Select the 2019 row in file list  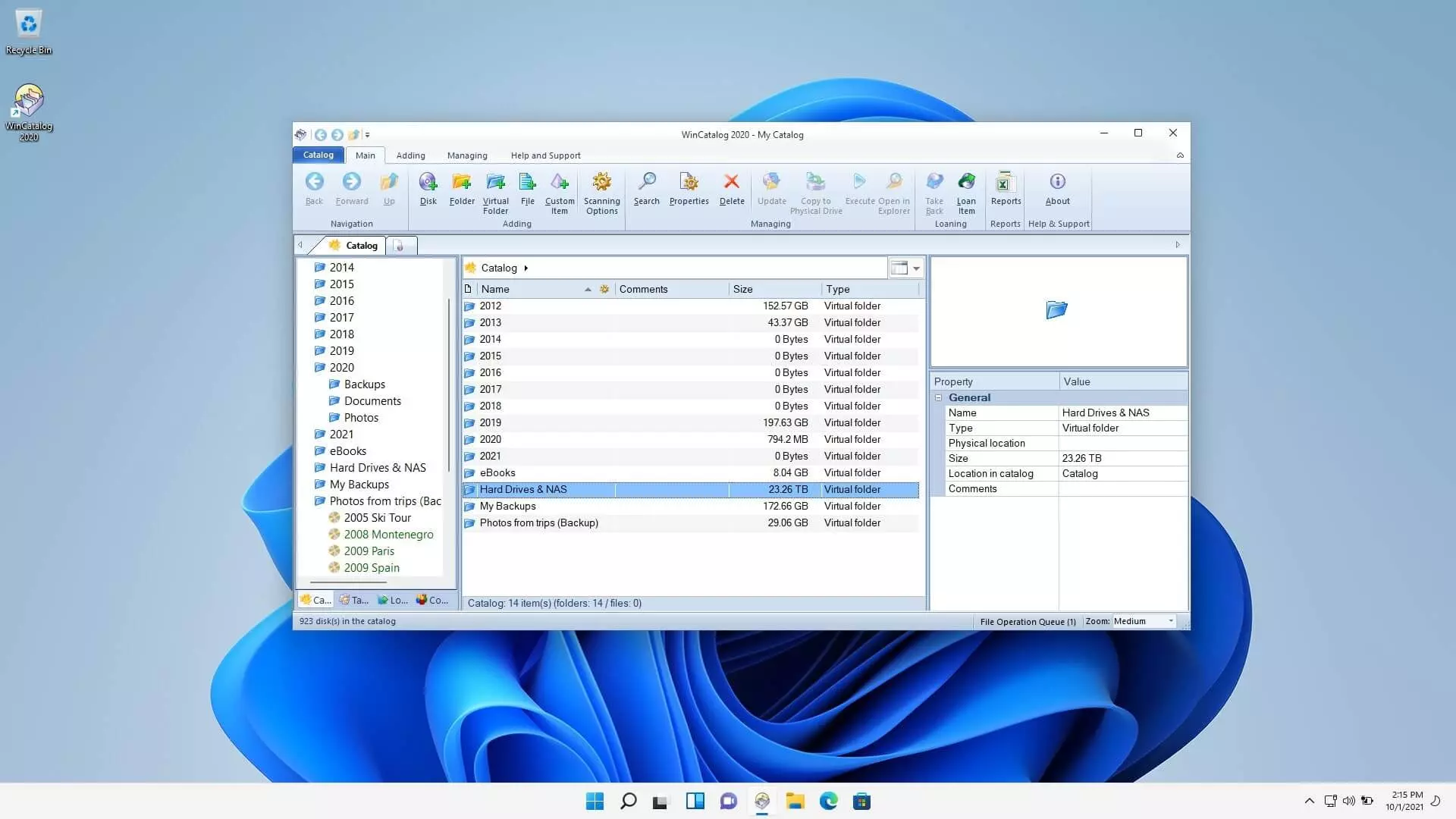coord(690,422)
